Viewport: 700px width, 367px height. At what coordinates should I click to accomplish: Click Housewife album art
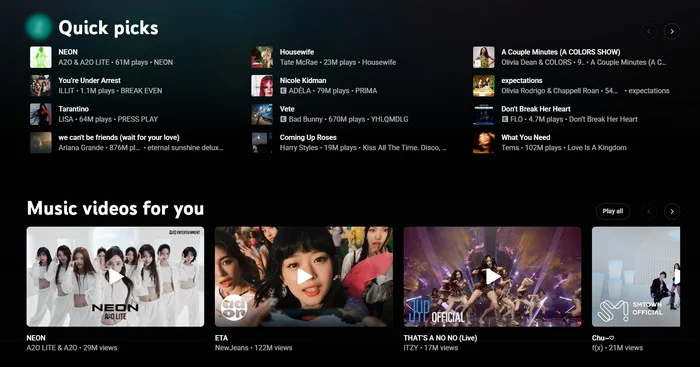[262, 57]
